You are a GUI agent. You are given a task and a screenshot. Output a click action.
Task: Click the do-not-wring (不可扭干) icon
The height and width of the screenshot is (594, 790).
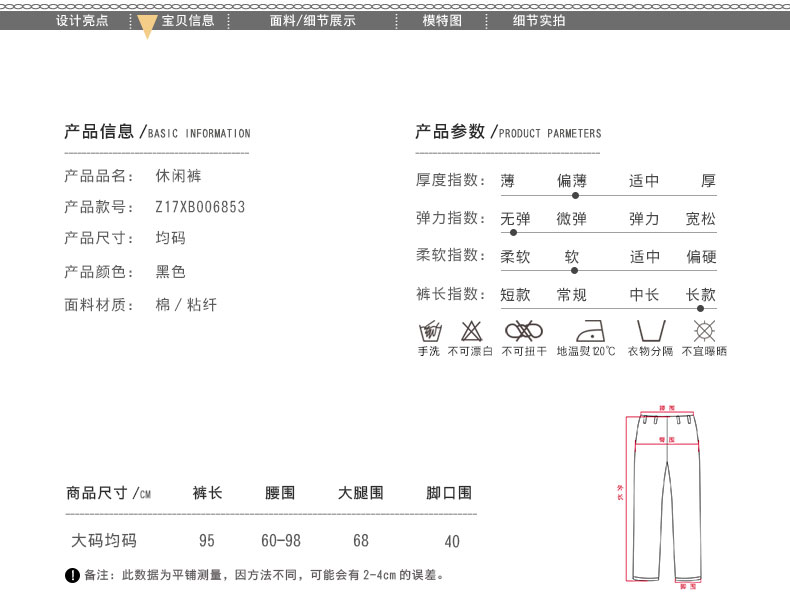click(523, 331)
